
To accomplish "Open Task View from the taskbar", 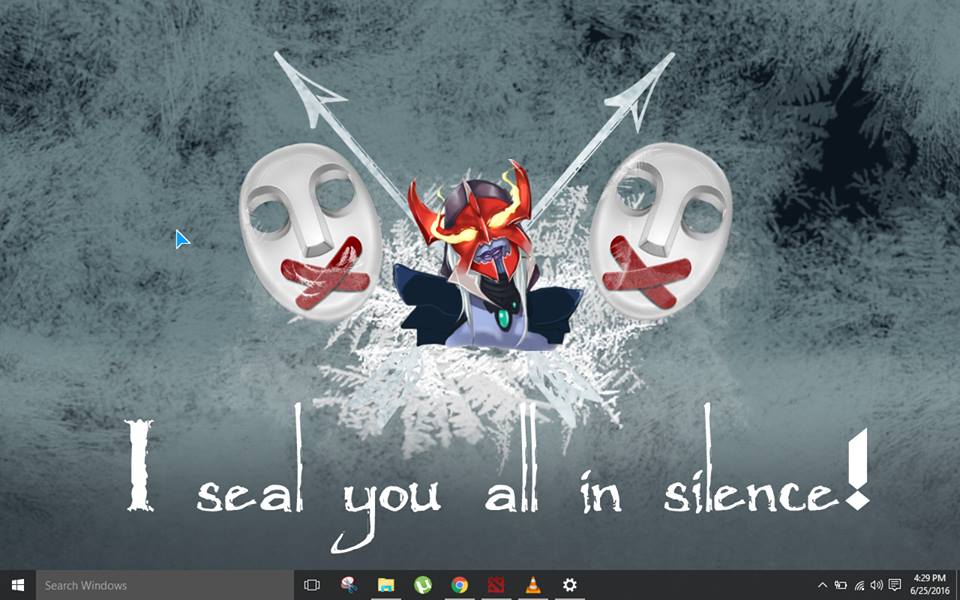I will click(311, 585).
